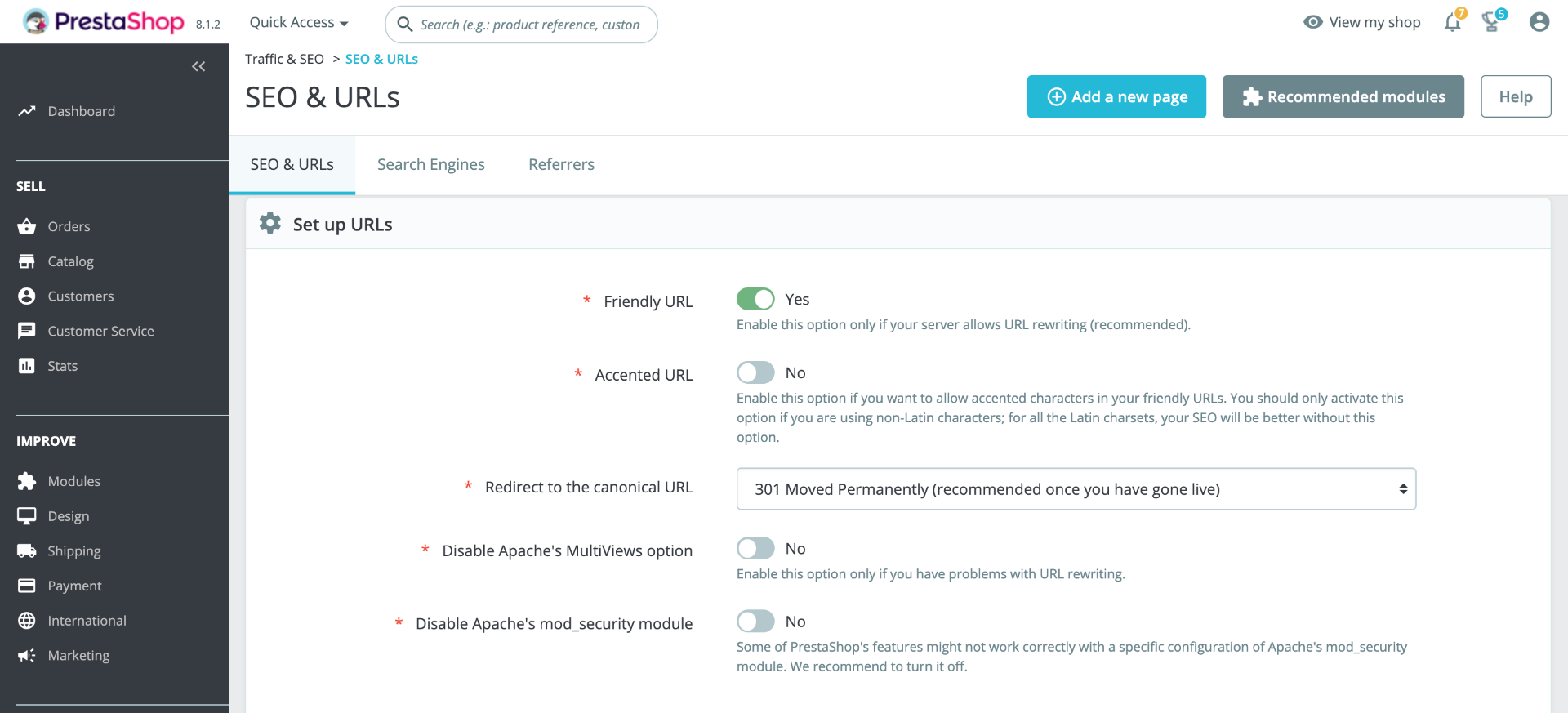Open the Referrers tab
Screen dimensions: 1568x713
coord(561,165)
